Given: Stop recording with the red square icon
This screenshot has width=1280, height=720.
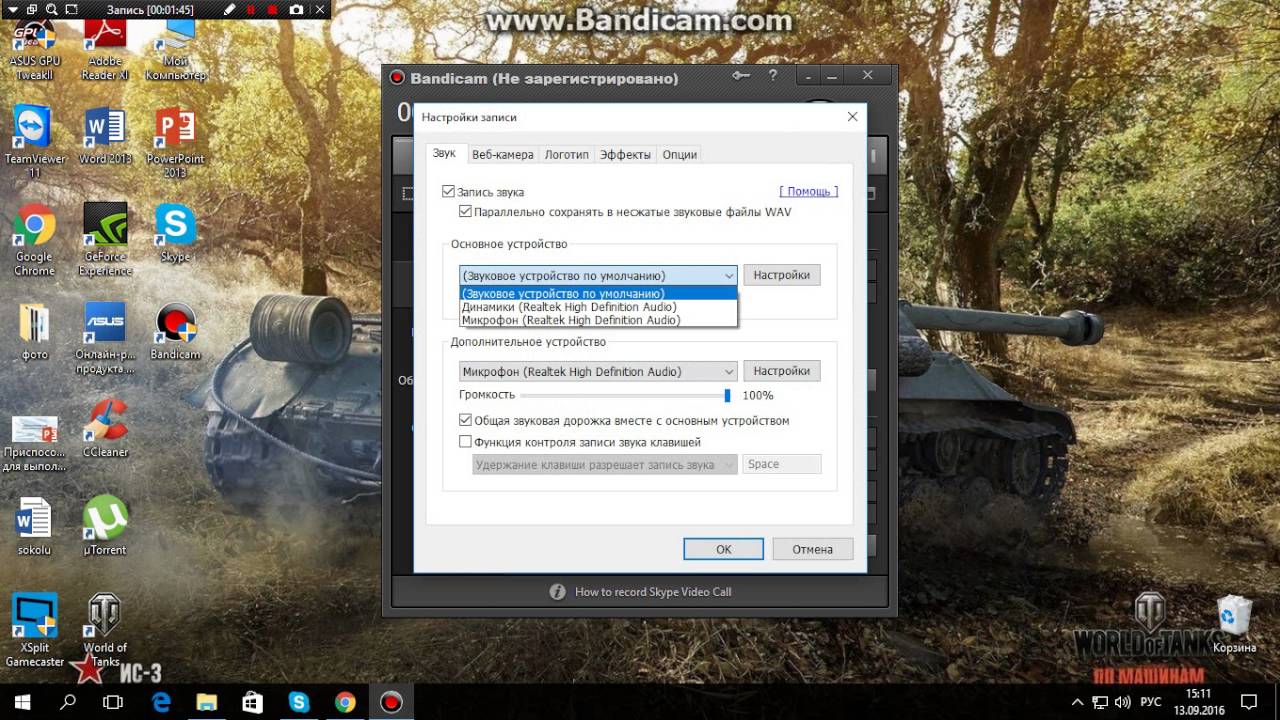Looking at the screenshot, I should [272, 9].
